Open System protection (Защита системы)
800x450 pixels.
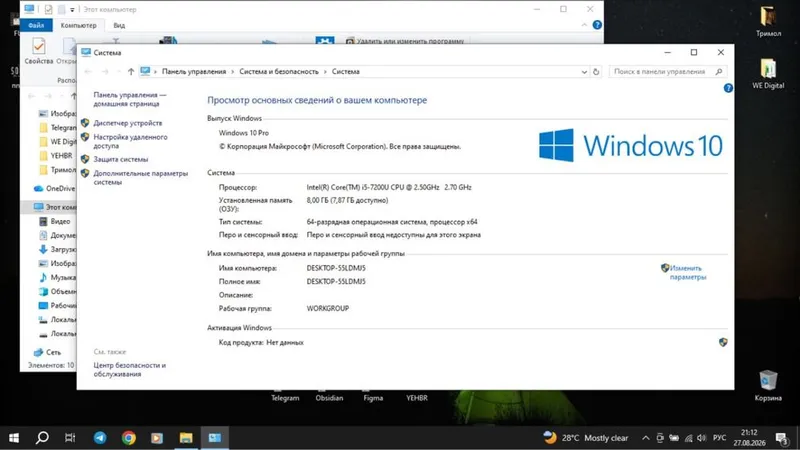point(120,159)
